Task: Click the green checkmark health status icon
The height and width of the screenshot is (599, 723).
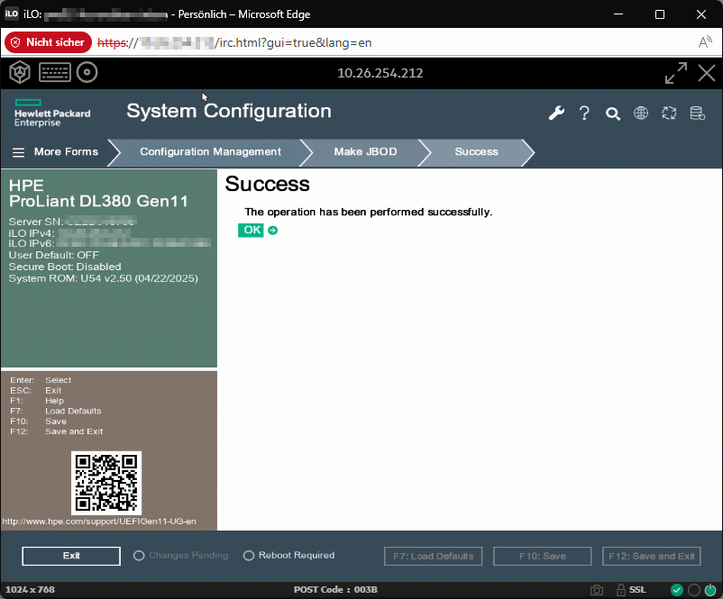Action: coord(676,590)
